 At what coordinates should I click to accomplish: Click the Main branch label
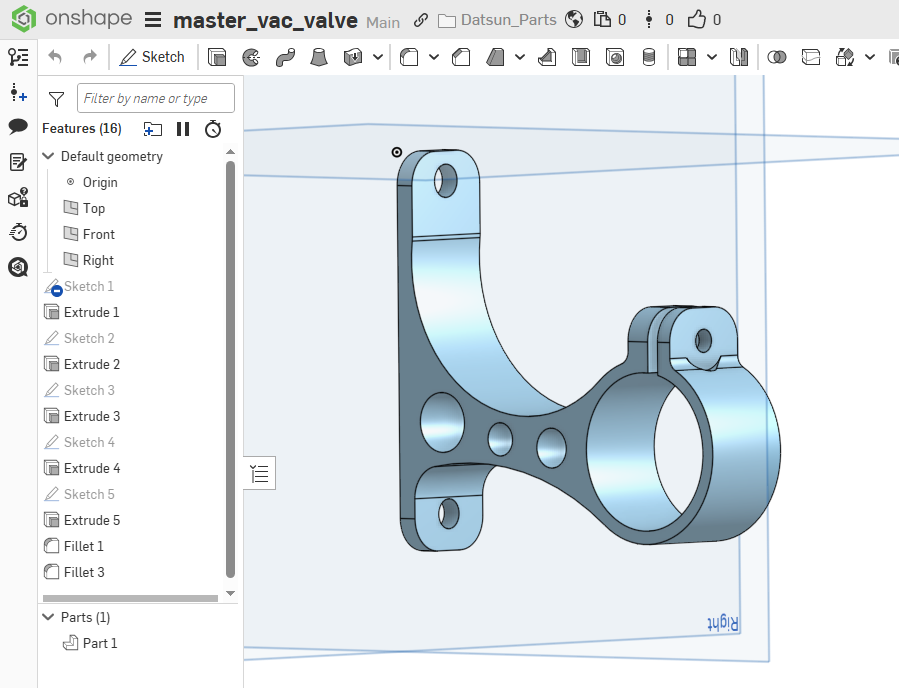382,22
